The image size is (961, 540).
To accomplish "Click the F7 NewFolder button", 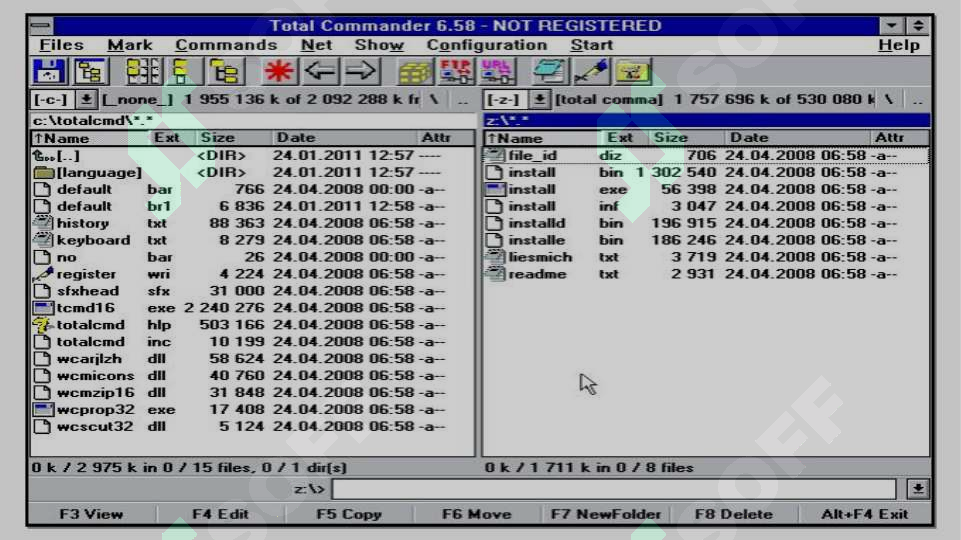I will point(606,514).
